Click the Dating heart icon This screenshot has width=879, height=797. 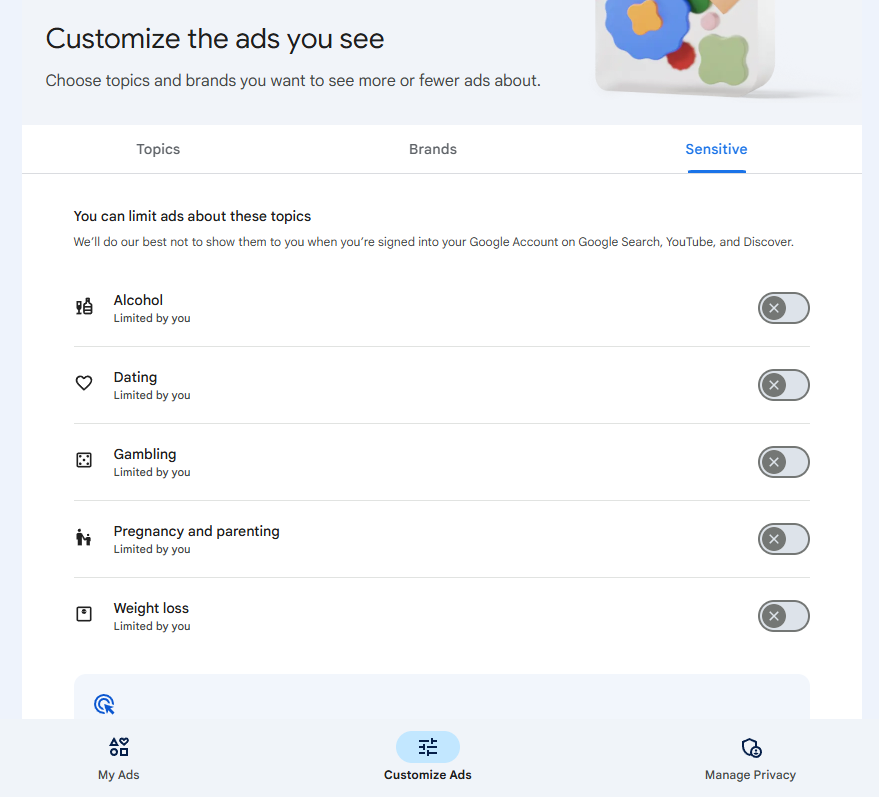[84, 383]
